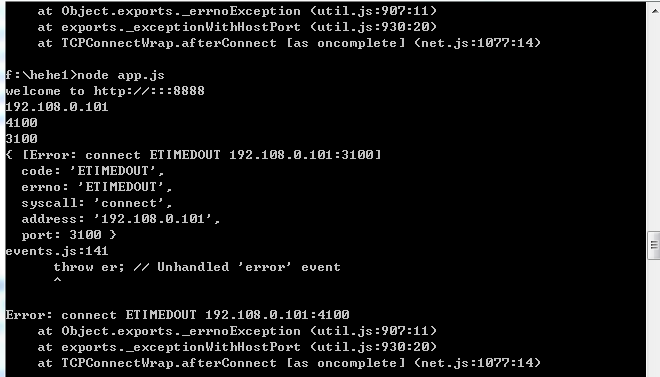Click the 'port: 3100 }' line
Image resolution: width=660 pixels, height=377 pixels.
point(69,235)
